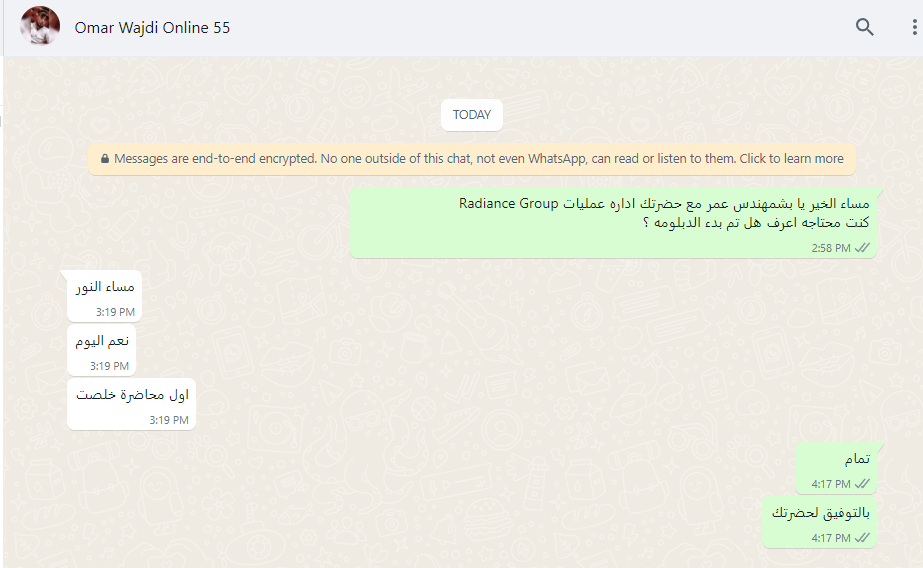923x568 pixels.
Task: Click the sent message mentioning Radiance Group
Action: click(x=613, y=222)
